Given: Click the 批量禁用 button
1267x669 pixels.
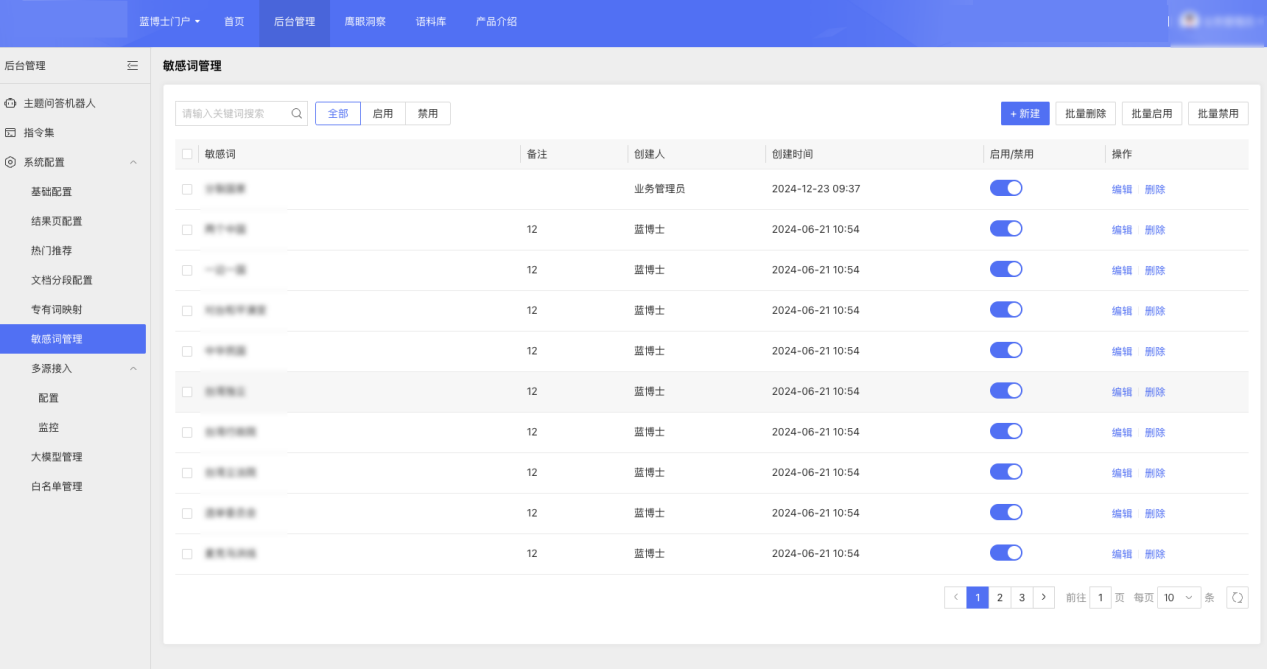Looking at the screenshot, I should pyautogui.click(x=1218, y=114).
